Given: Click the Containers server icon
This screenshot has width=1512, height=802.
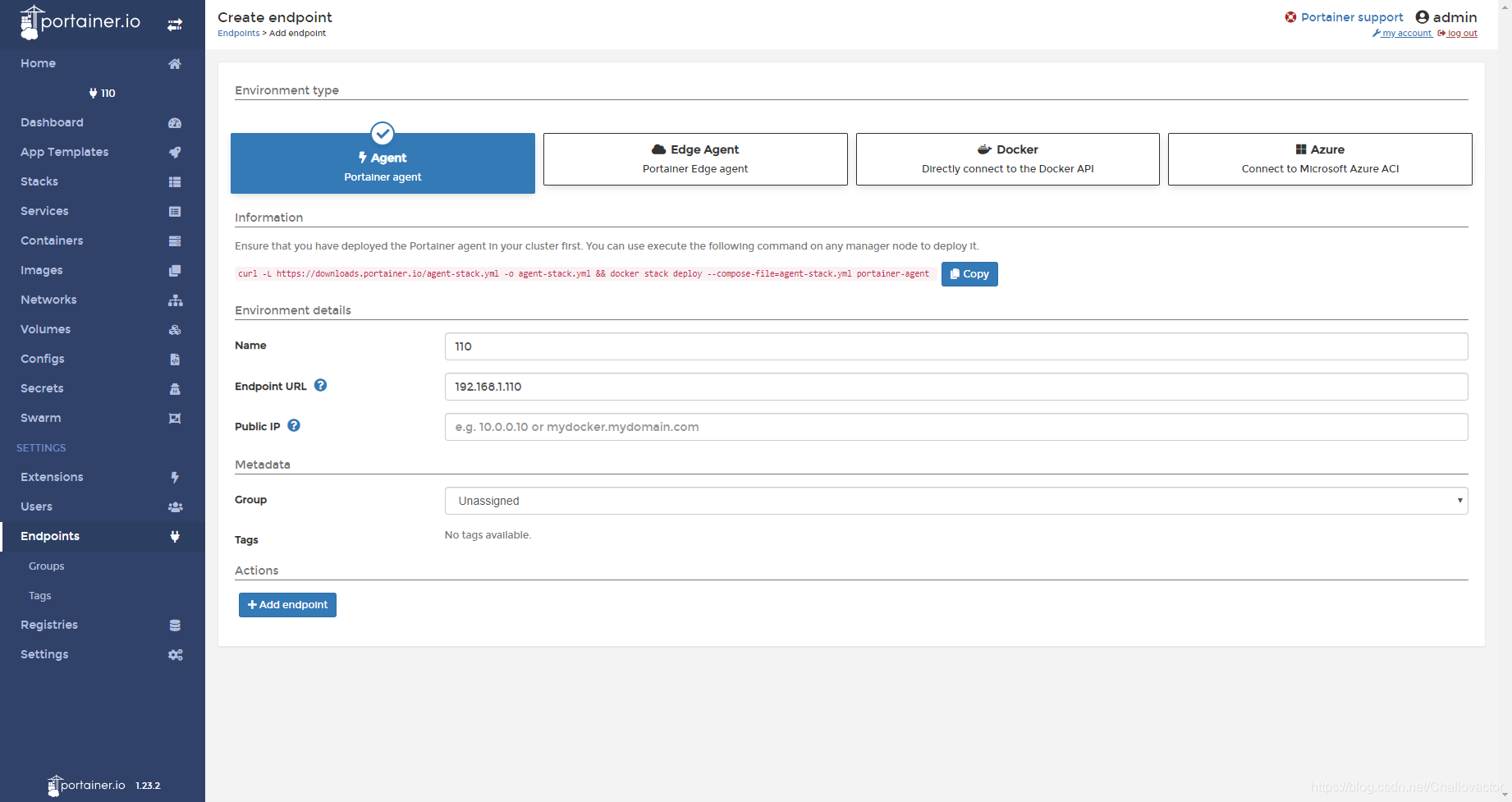Looking at the screenshot, I should tap(175, 241).
